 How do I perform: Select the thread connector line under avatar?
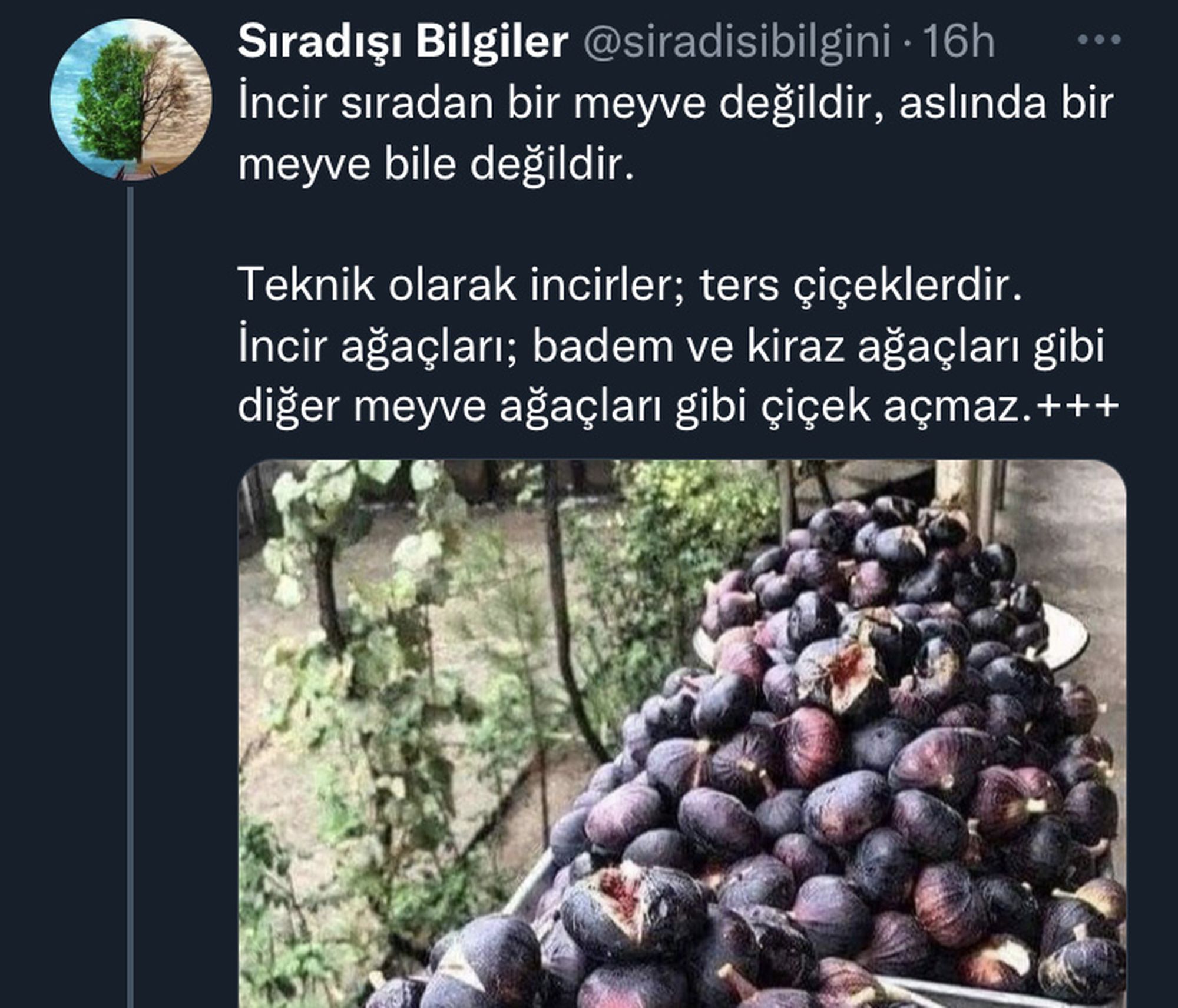(x=130, y=597)
